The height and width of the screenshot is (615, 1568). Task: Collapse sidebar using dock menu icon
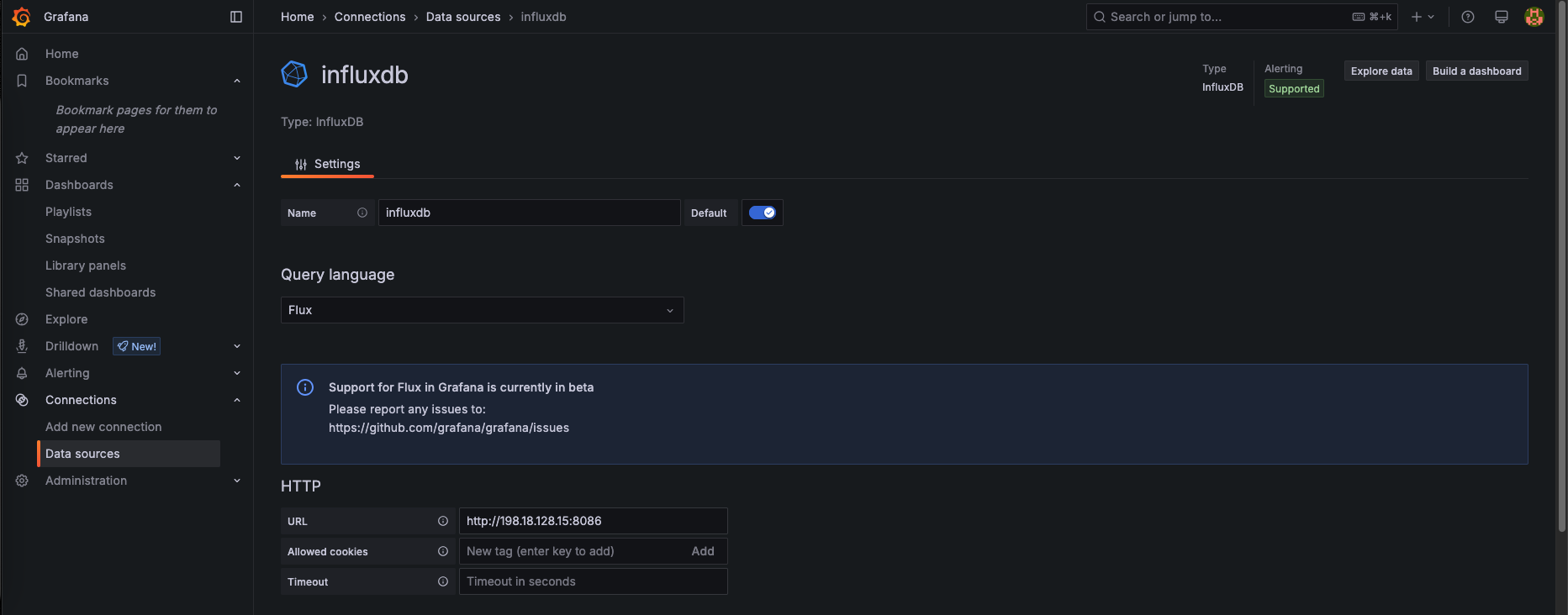point(236,17)
